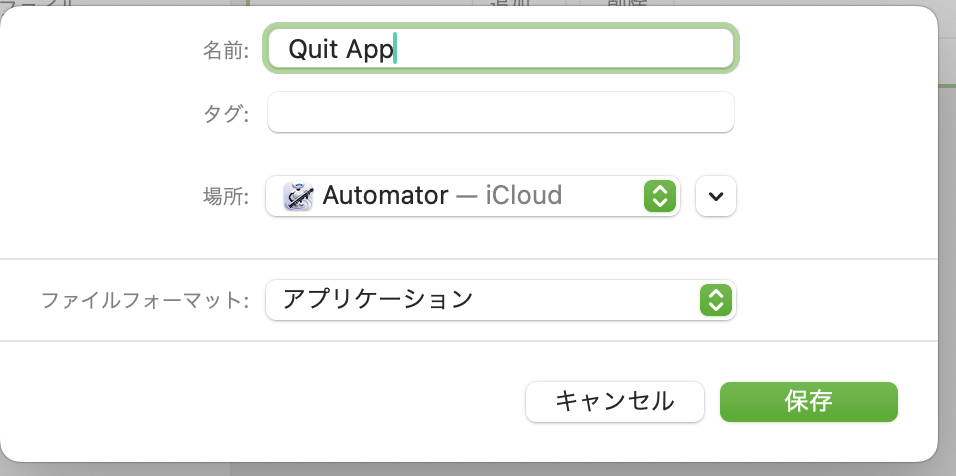Click the キャンセル cancel button
The image size is (956, 476).
pos(615,402)
